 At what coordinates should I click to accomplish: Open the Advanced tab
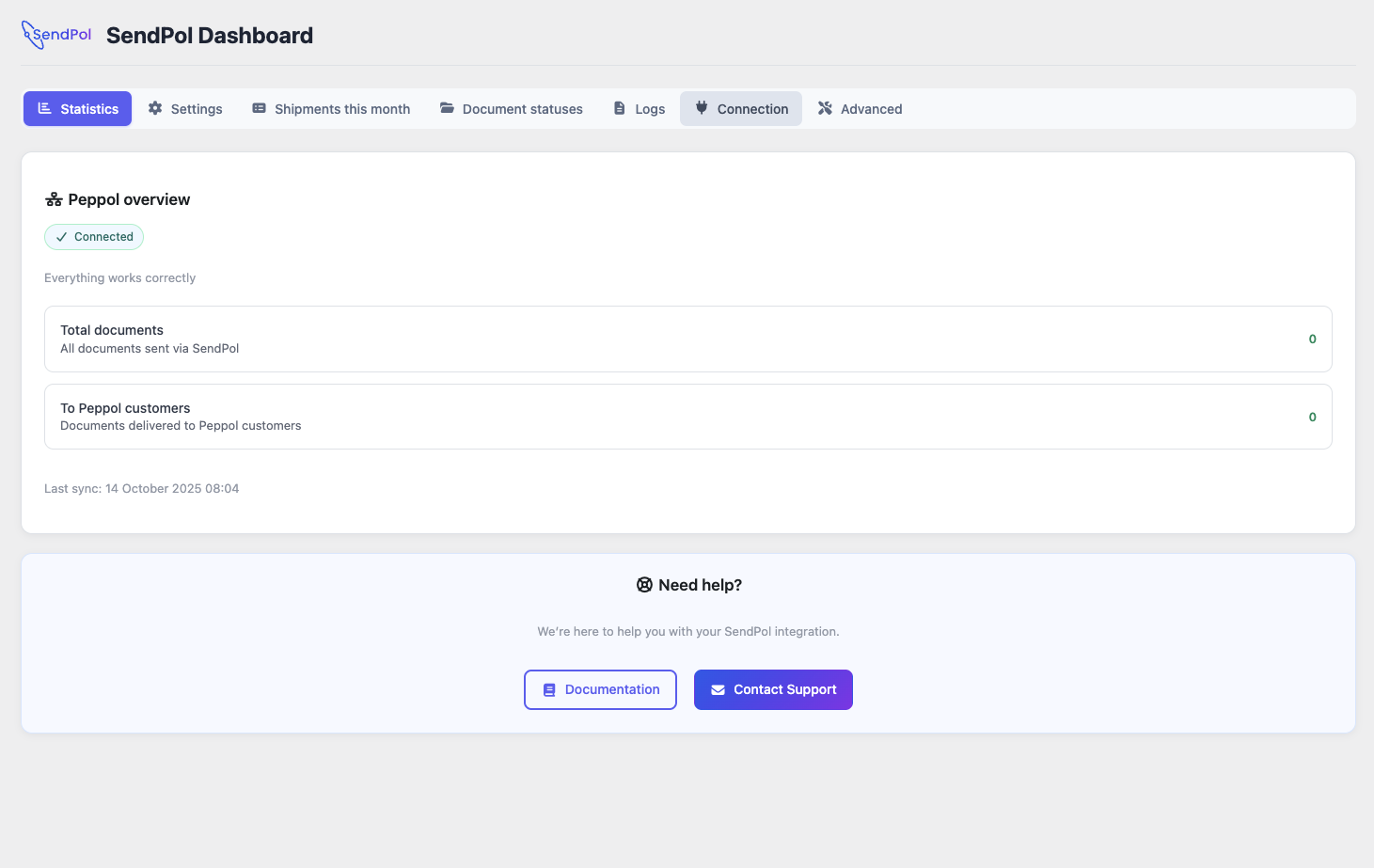click(859, 108)
